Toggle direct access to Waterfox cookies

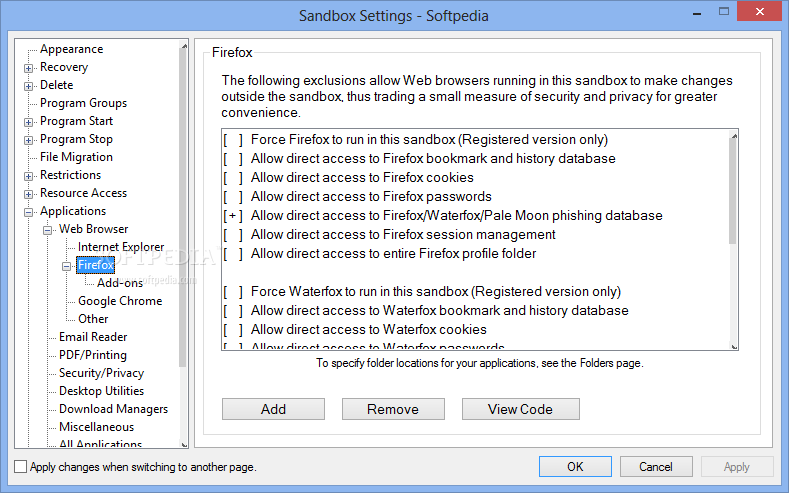233,330
